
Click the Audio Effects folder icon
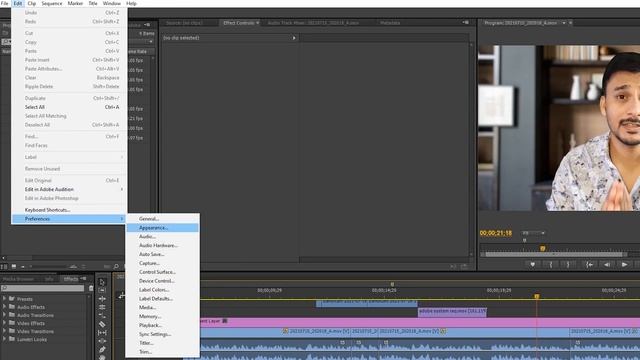click(12, 307)
